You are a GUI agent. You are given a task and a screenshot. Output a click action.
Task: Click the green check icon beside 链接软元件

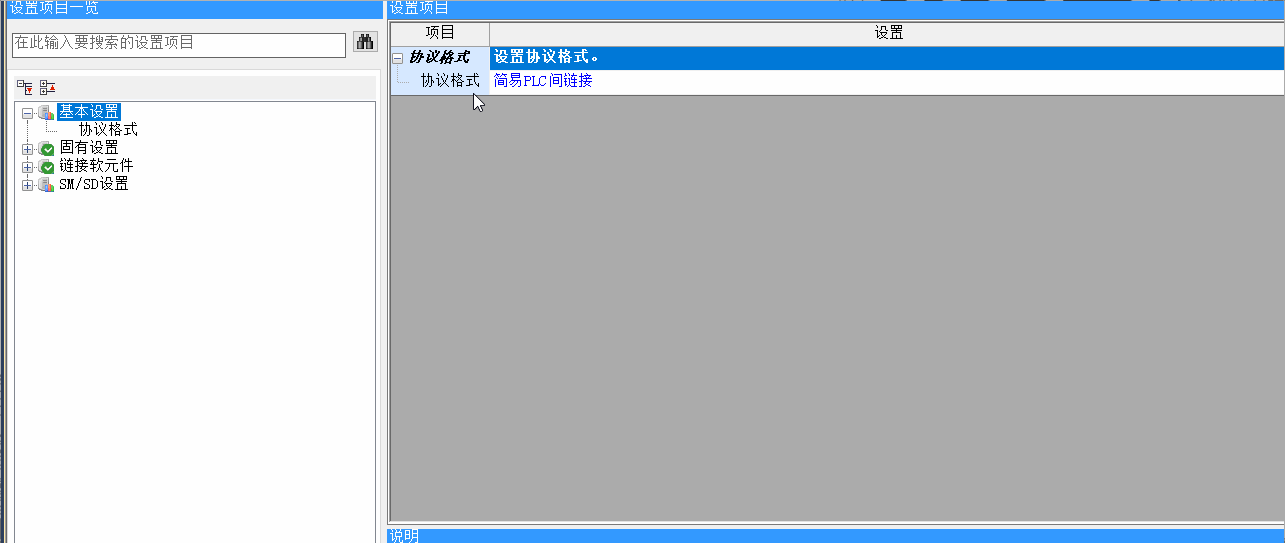point(46,166)
